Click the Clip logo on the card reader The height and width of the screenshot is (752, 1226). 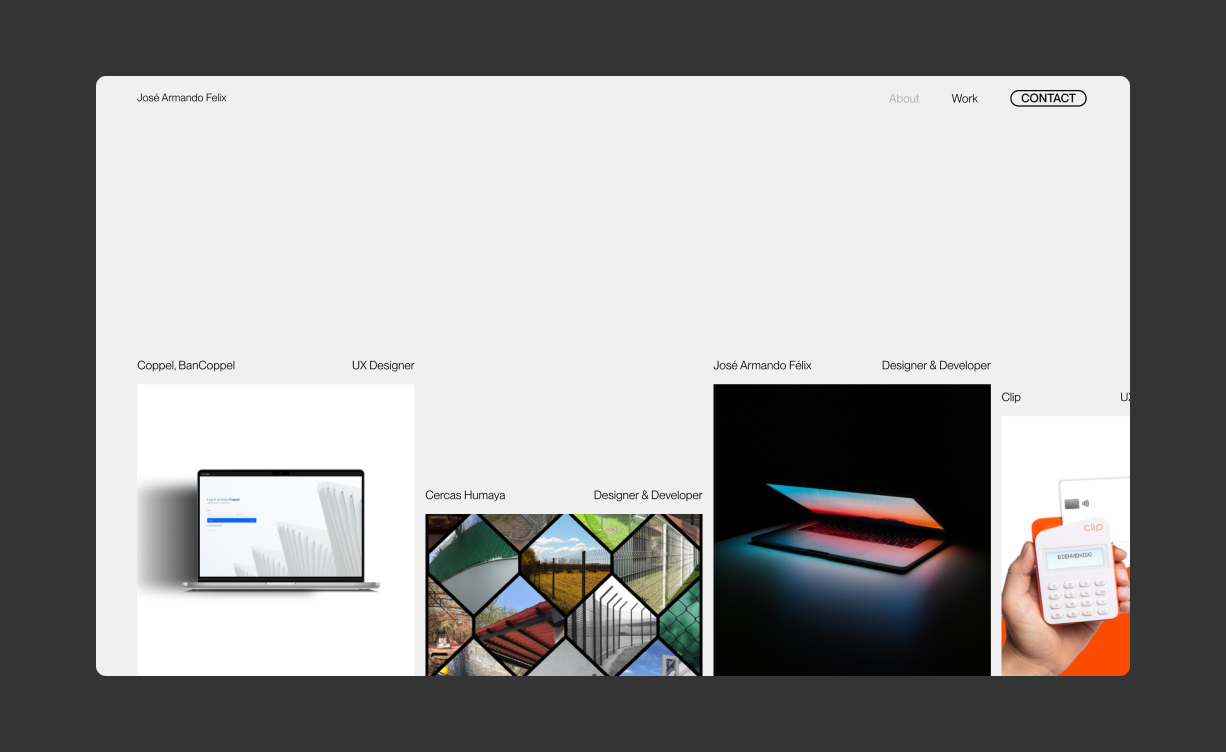pos(1092,527)
